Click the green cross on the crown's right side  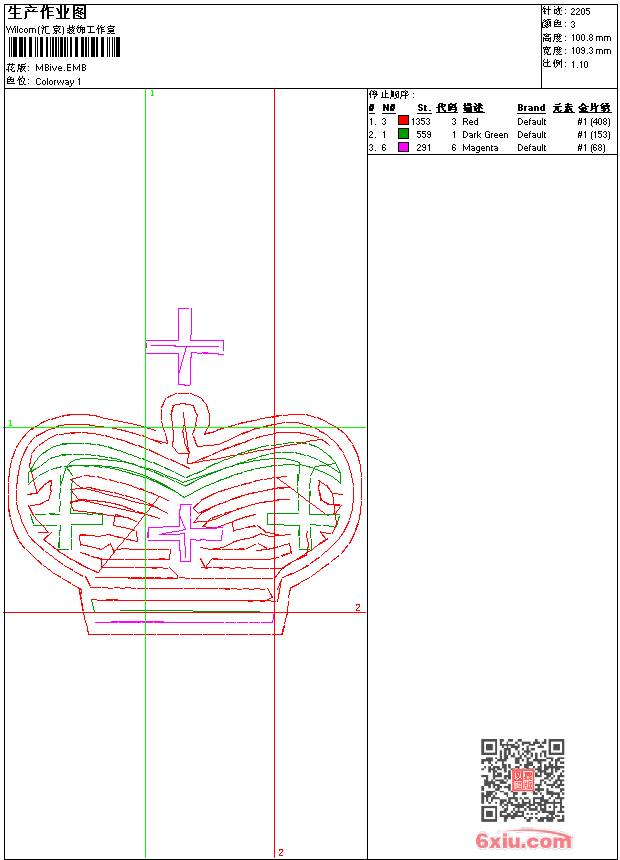(x=304, y=508)
